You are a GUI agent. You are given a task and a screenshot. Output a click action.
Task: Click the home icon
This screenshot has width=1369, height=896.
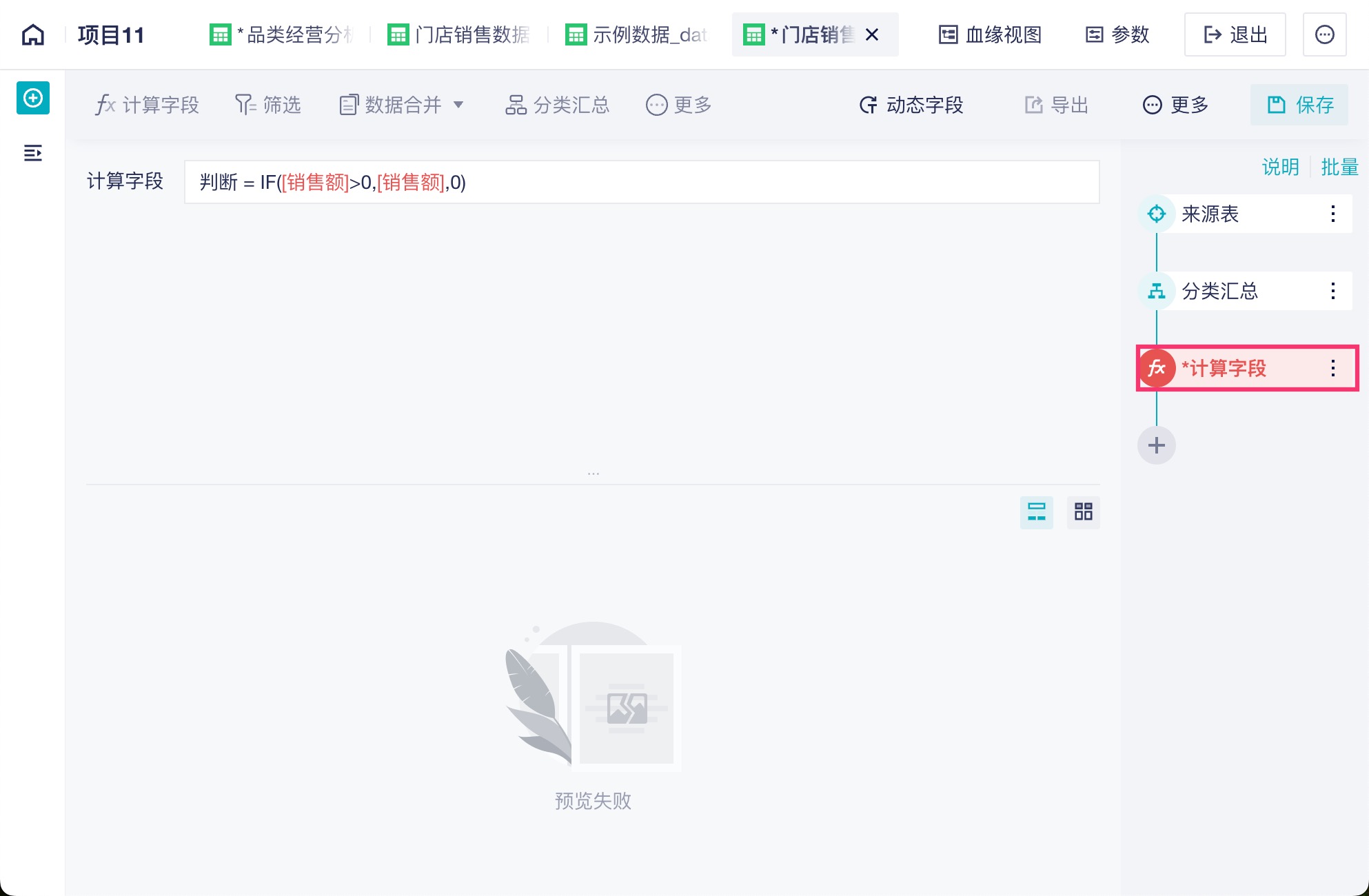[33, 34]
